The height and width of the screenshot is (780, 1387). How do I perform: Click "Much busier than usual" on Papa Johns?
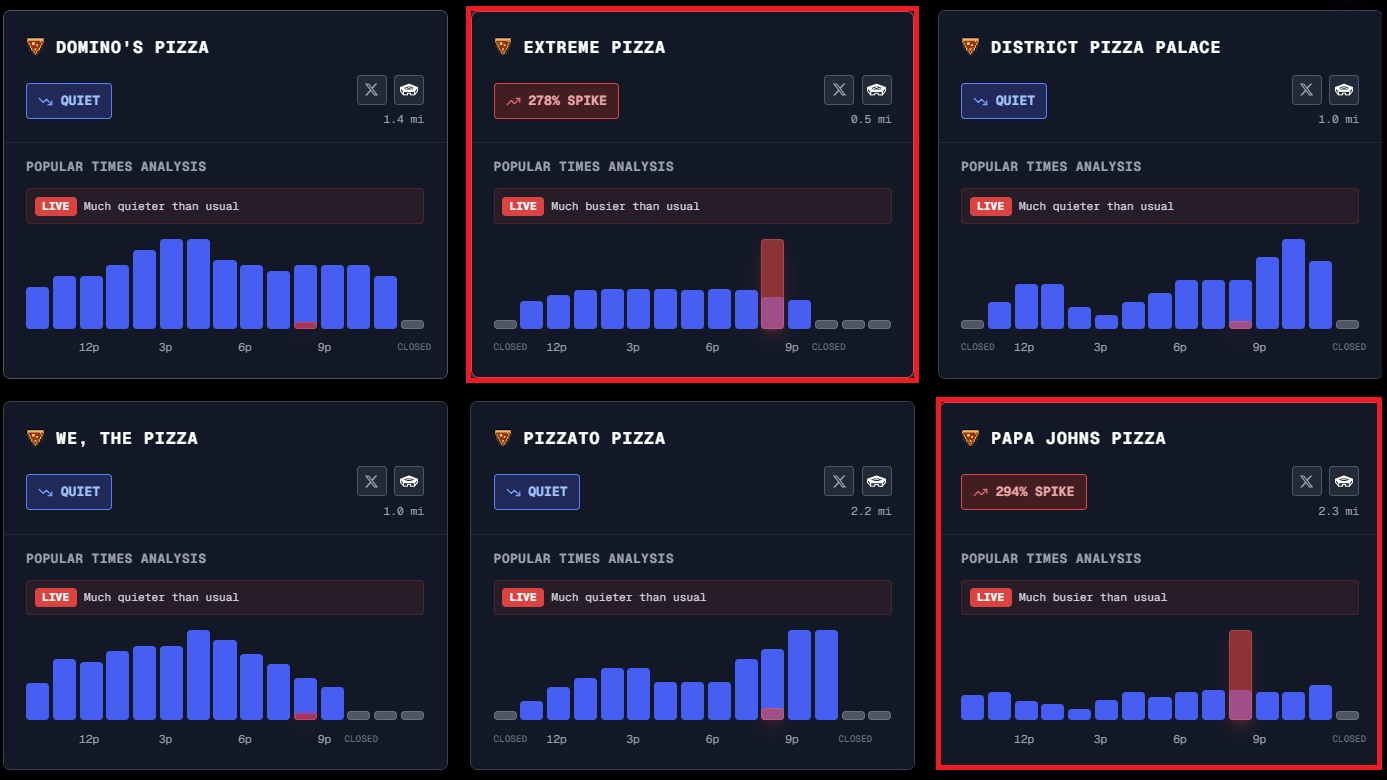point(1093,597)
